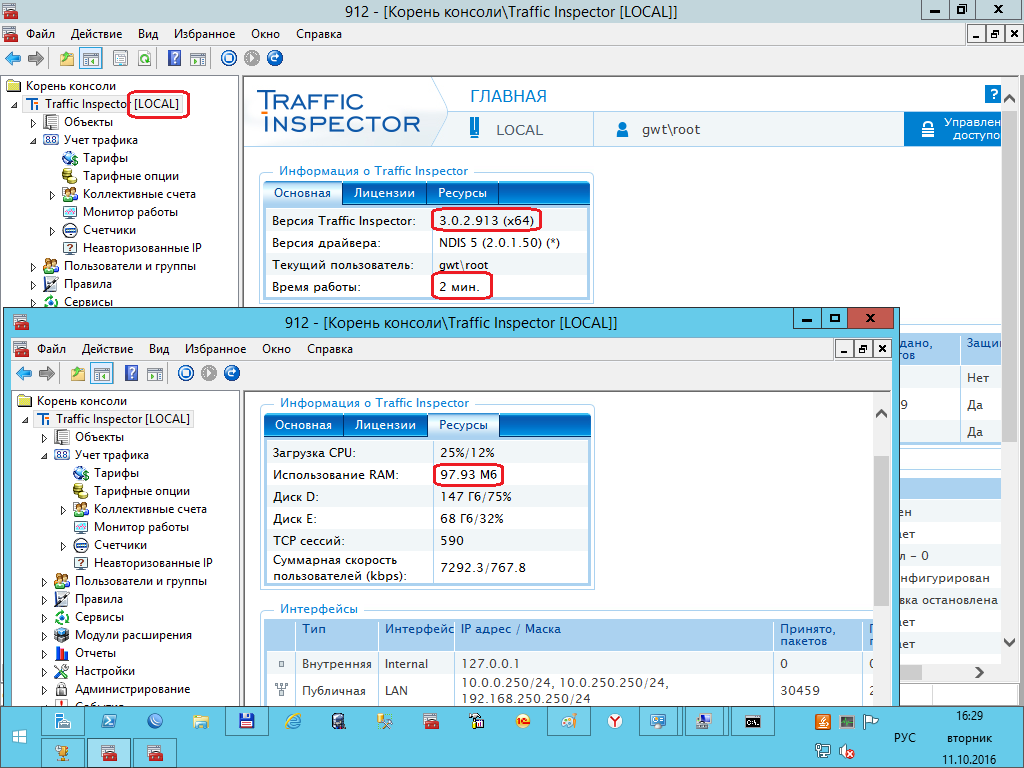Viewport: 1024px width, 768px height.
Task: Click the Публичная LAN interface row
Action: click(570, 690)
